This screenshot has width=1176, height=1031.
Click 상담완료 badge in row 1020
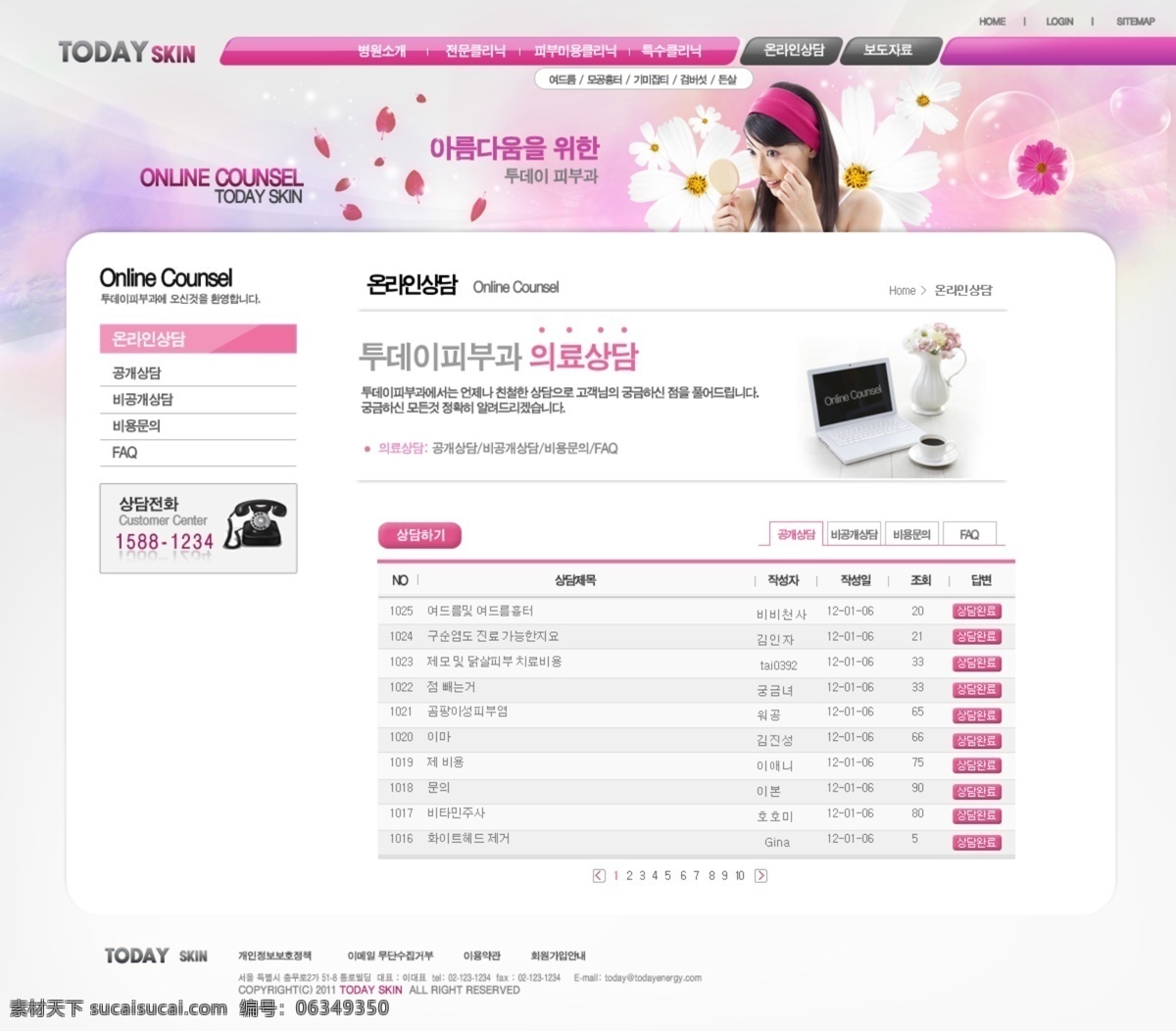(976, 741)
